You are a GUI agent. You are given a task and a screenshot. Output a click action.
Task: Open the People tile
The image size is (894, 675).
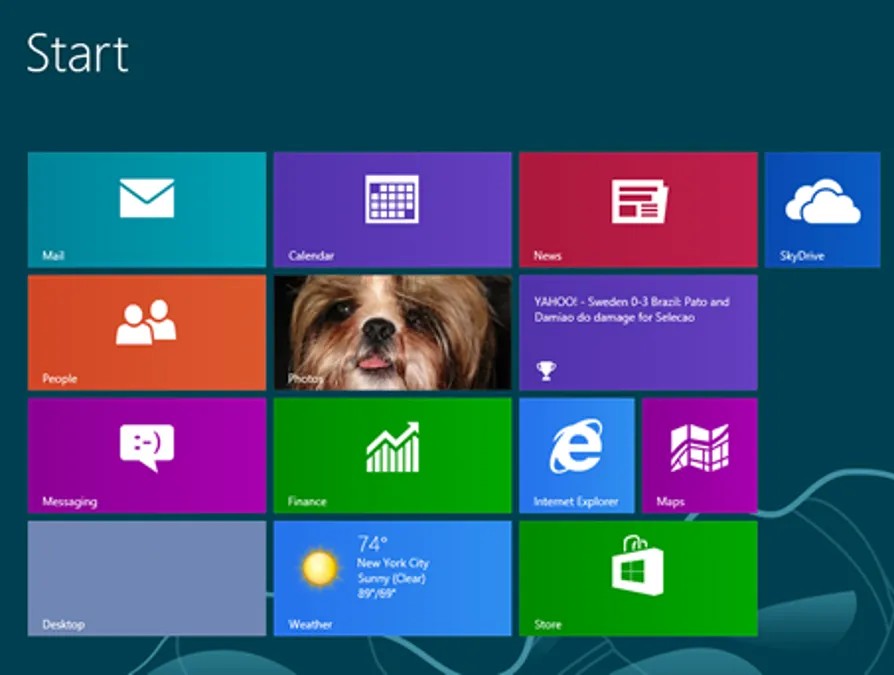(x=147, y=332)
